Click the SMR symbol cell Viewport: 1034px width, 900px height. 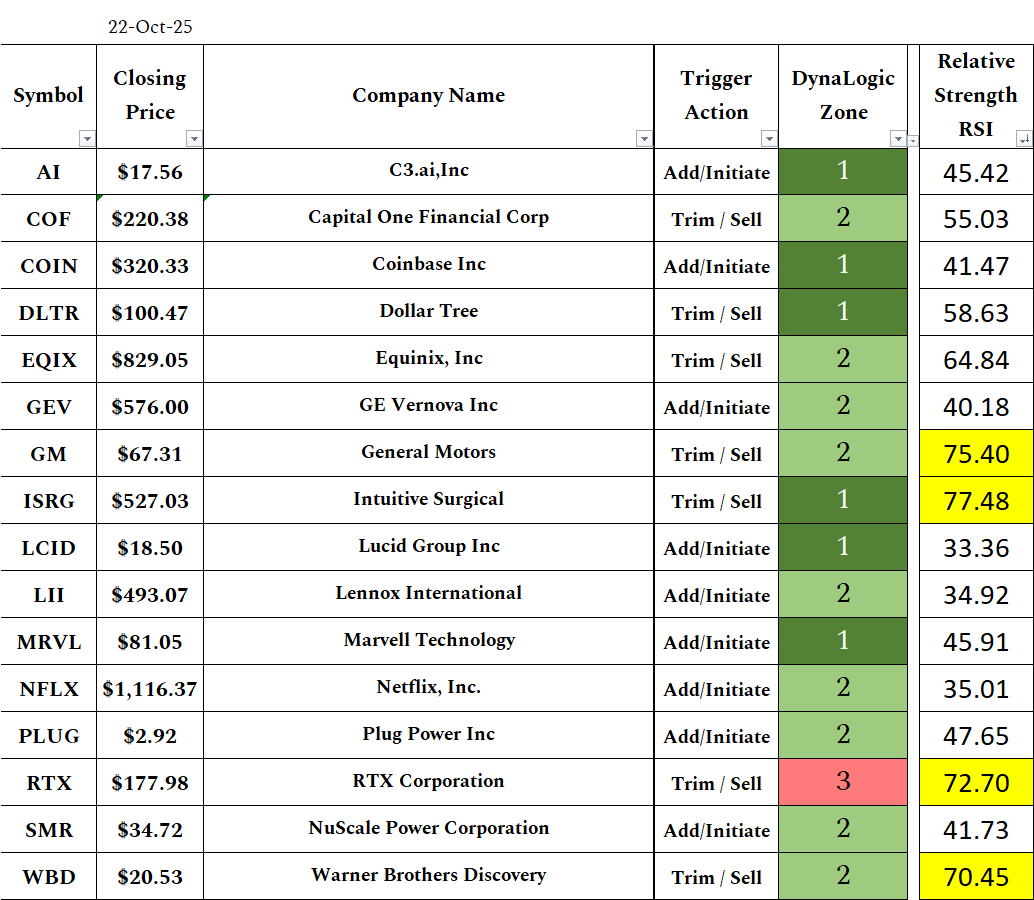tap(49, 829)
